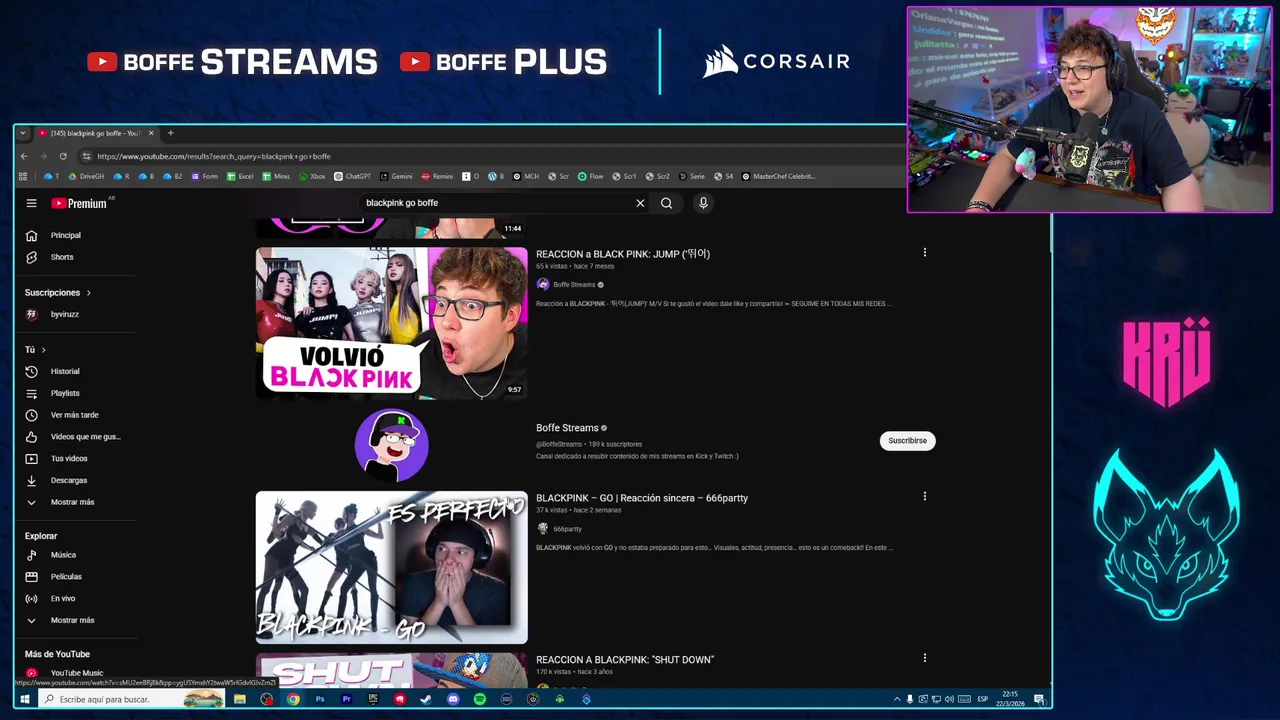The image size is (1280, 720).
Task: Open the Minis bookmark
Action: [276, 176]
